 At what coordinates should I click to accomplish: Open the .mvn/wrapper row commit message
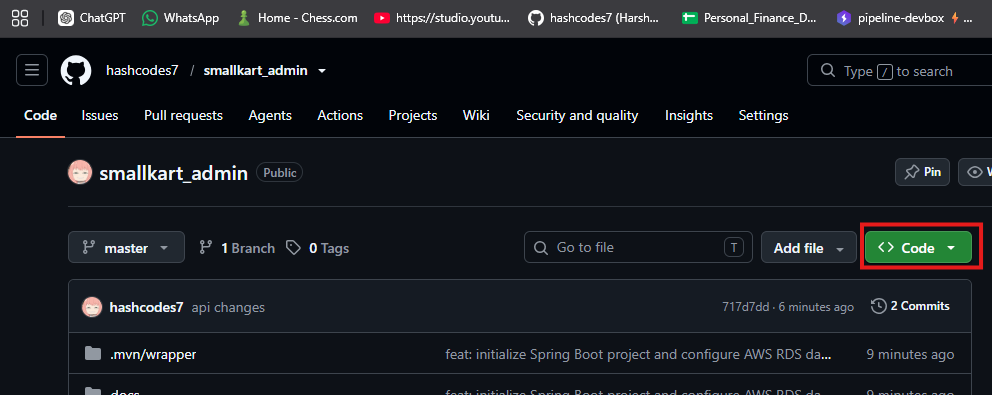(638, 354)
